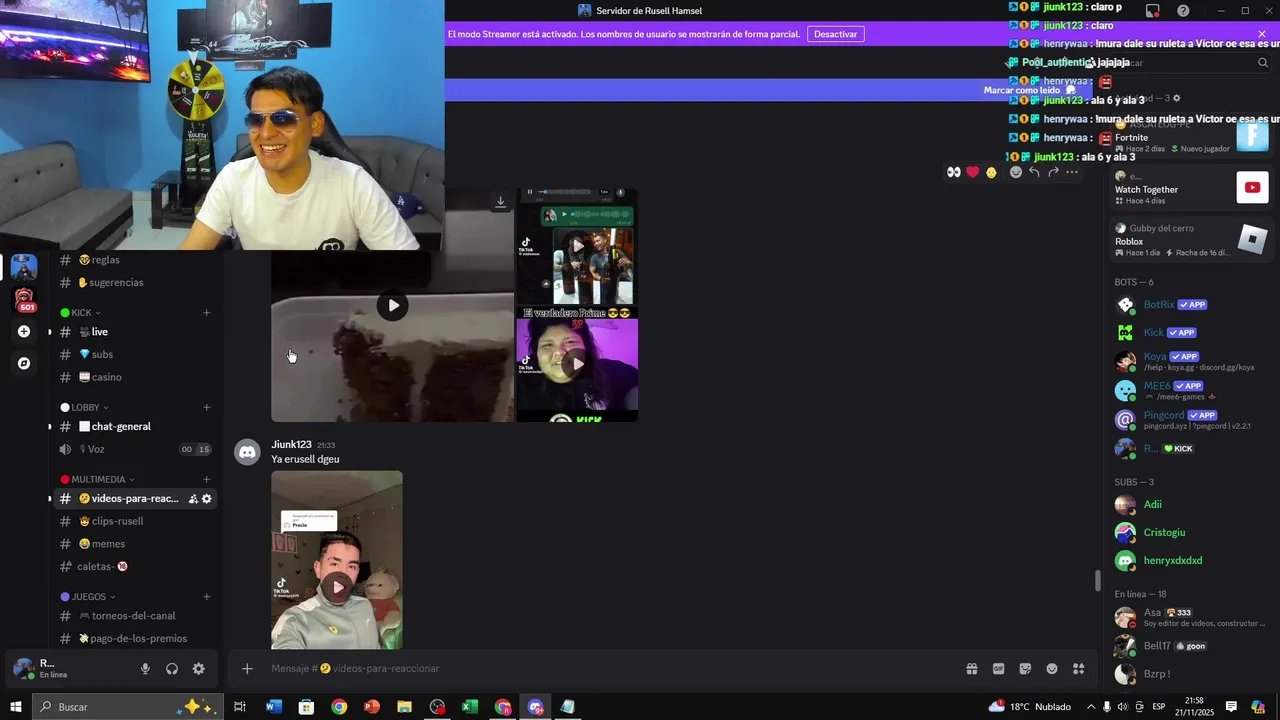Add channel to MULTIMEDIA category
Image resolution: width=1280 pixels, height=720 pixels.
coord(207,480)
